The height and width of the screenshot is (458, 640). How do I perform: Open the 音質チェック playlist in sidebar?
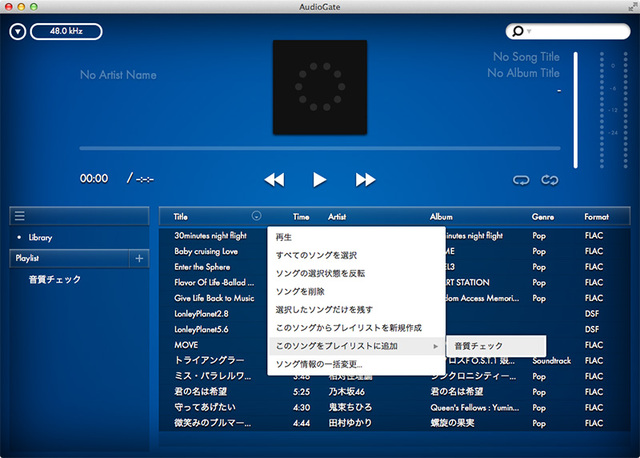[55, 280]
